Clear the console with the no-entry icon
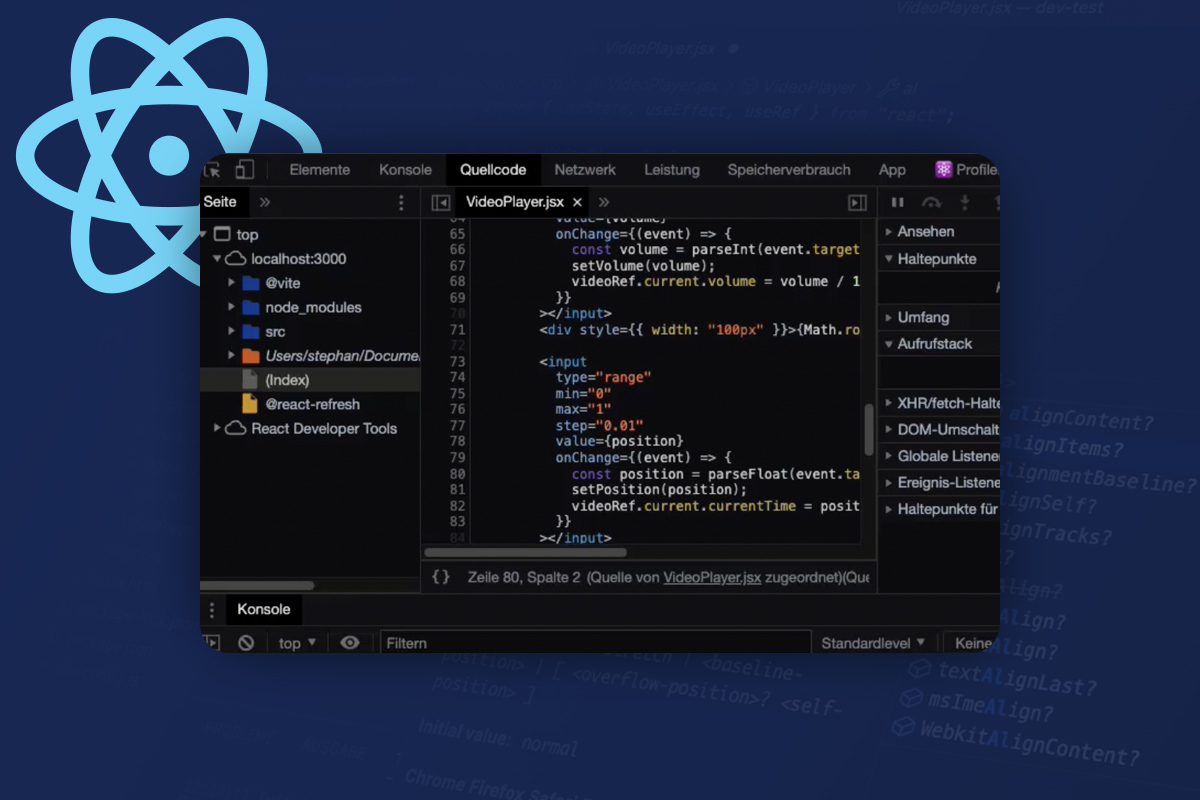The height and width of the screenshot is (800, 1200). [x=246, y=642]
